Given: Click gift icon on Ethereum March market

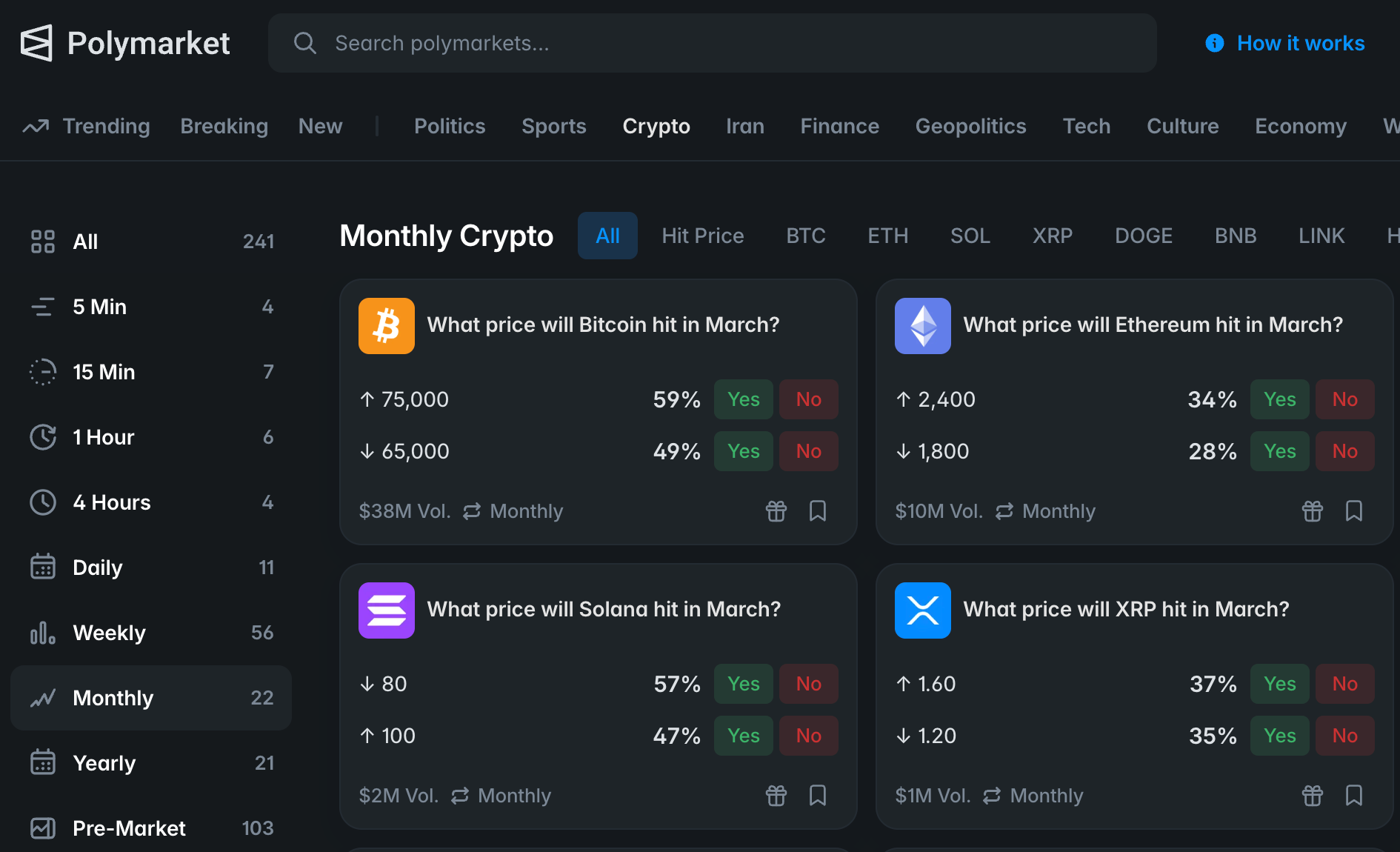Looking at the screenshot, I should click(1312, 511).
